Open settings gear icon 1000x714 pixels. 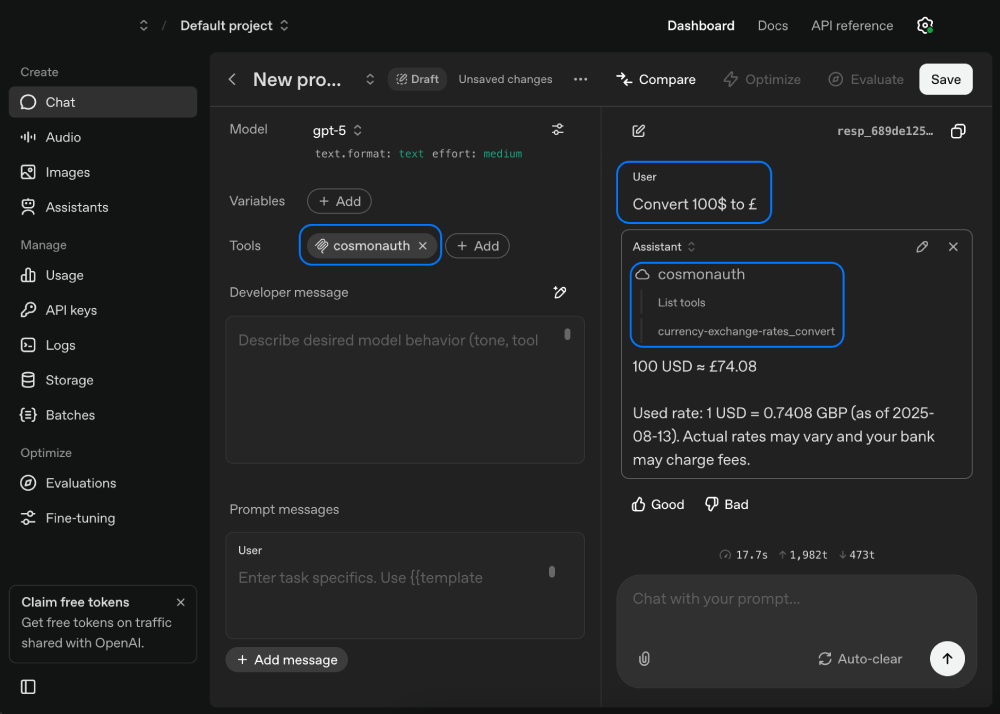pyautogui.click(x=925, y=26)
